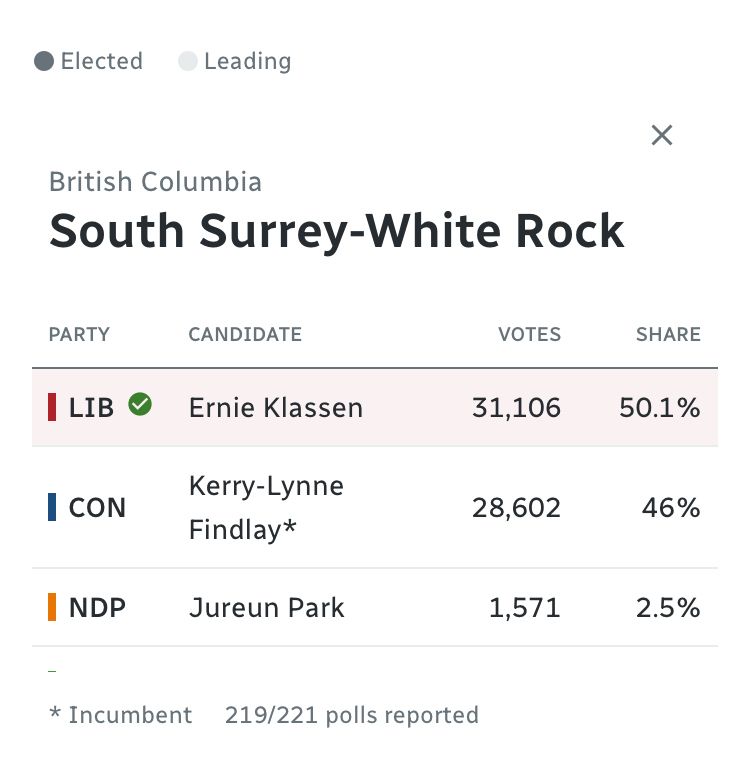This screenshot has width=750, height=780.
Task: Select candidate Kerry-Lynne Findlay
Action: pos(265,507)
